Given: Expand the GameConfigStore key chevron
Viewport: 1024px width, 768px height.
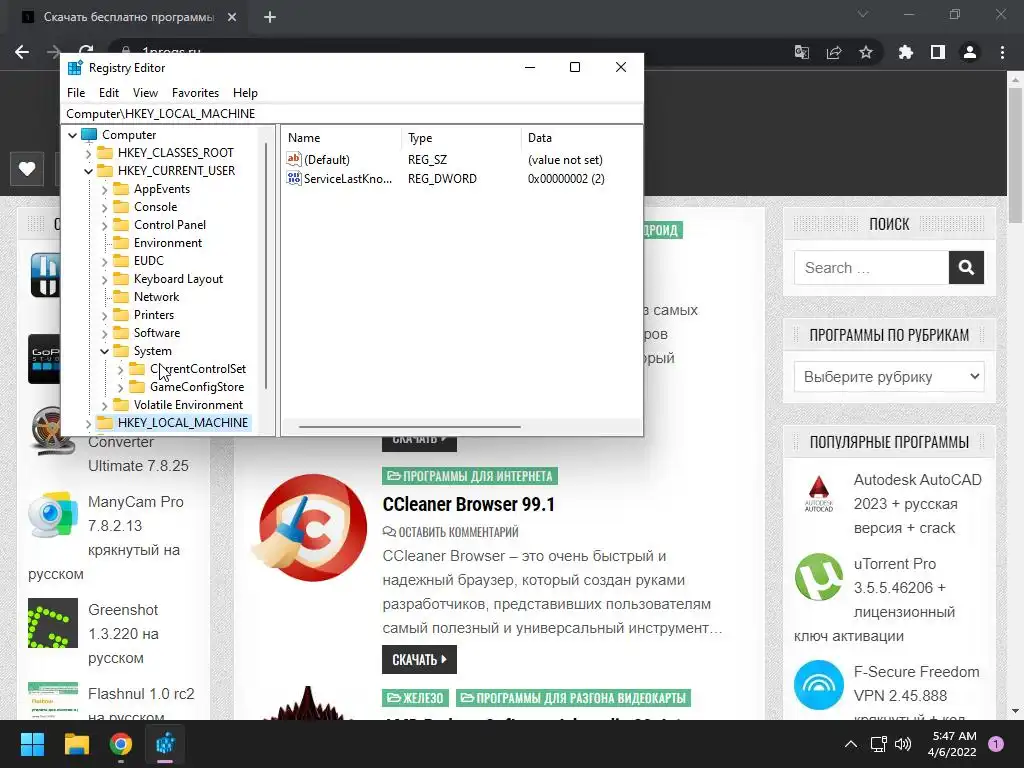Looking at the screenshot, I should (x=120, y=388).
